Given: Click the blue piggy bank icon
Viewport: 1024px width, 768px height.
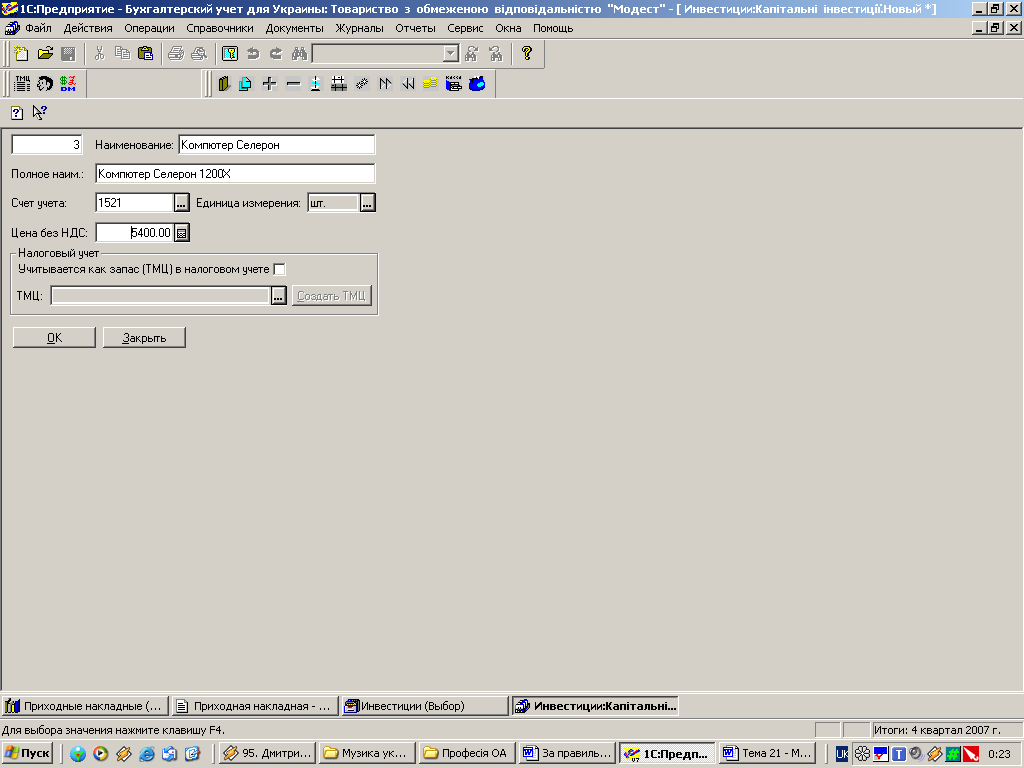Looking at the screenshot, I should click(477, 84).
